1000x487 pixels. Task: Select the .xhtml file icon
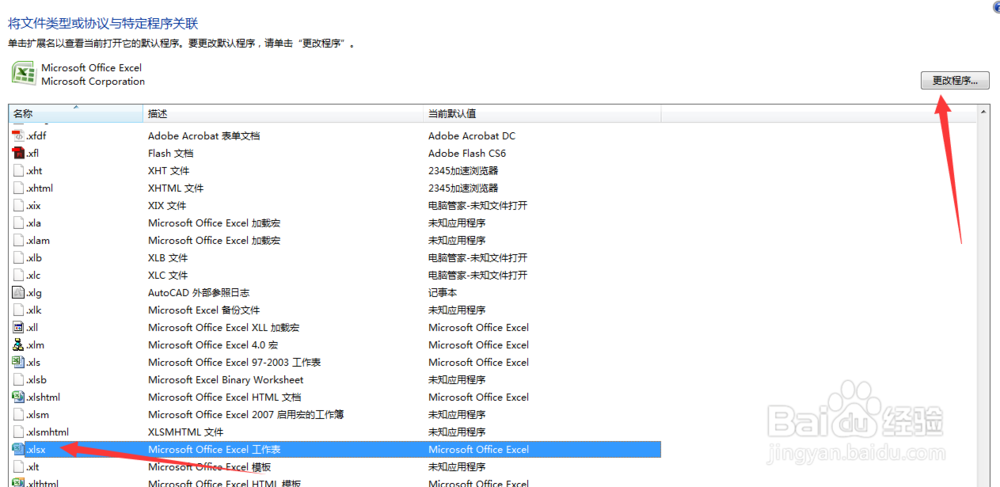coord(18,188)
